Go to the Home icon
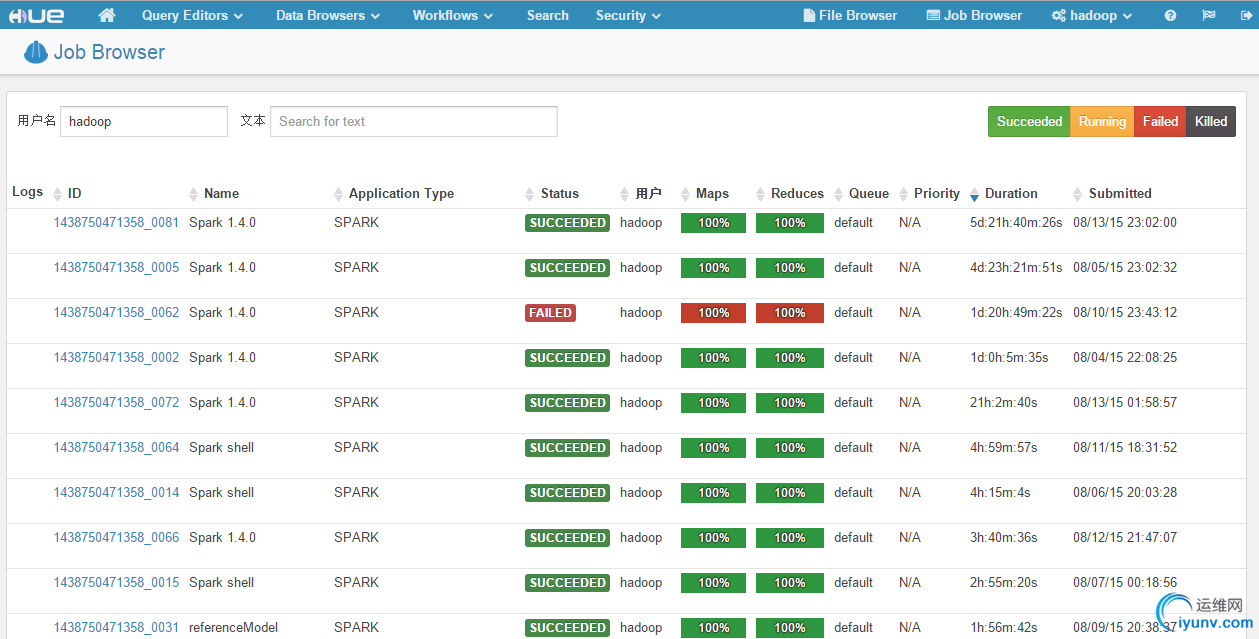This screenshot has width=1259, height=639. (107, 15)
